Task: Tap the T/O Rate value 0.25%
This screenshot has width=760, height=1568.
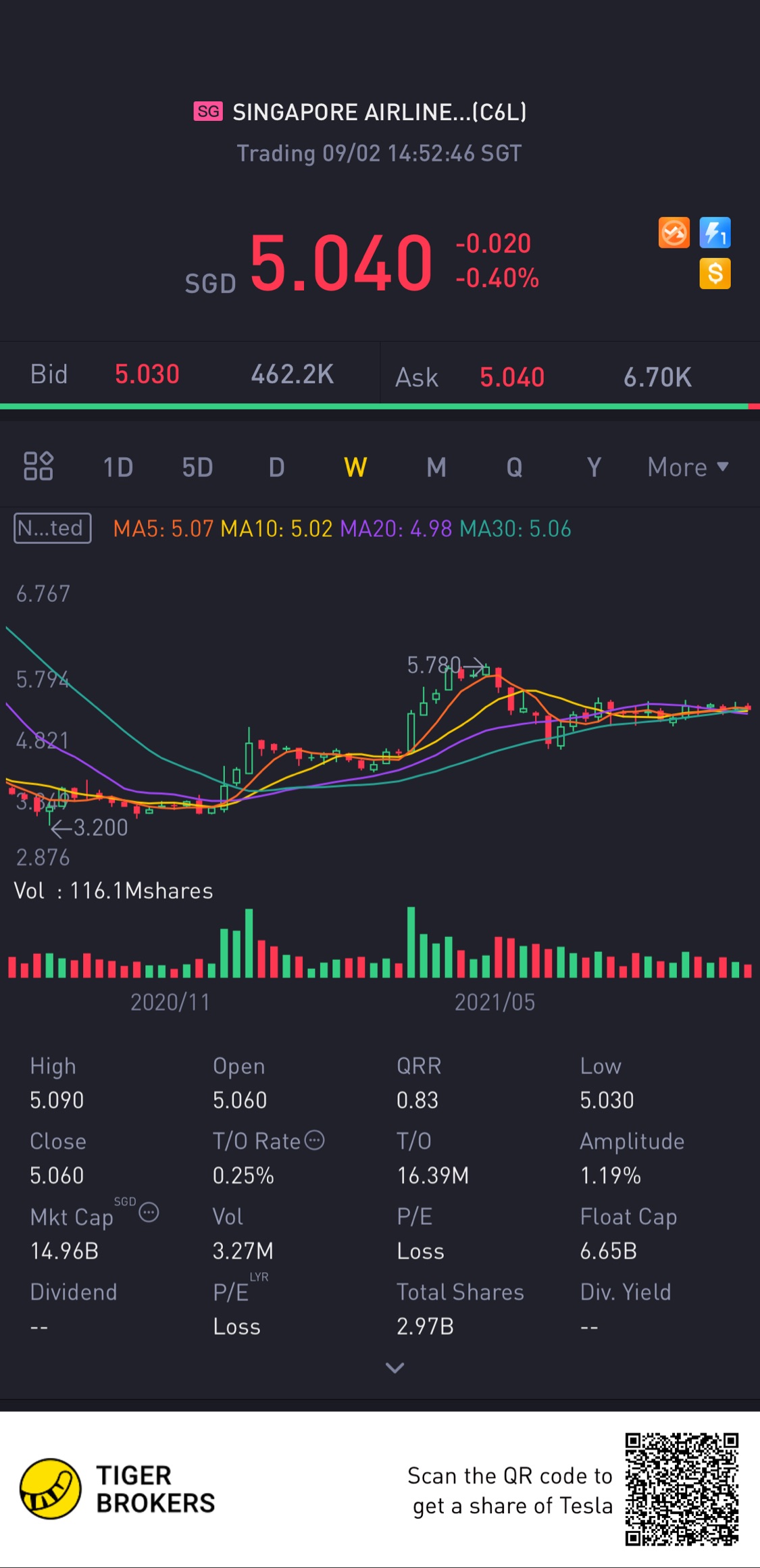Action: pyautogui.click(x=243, y=1175)
